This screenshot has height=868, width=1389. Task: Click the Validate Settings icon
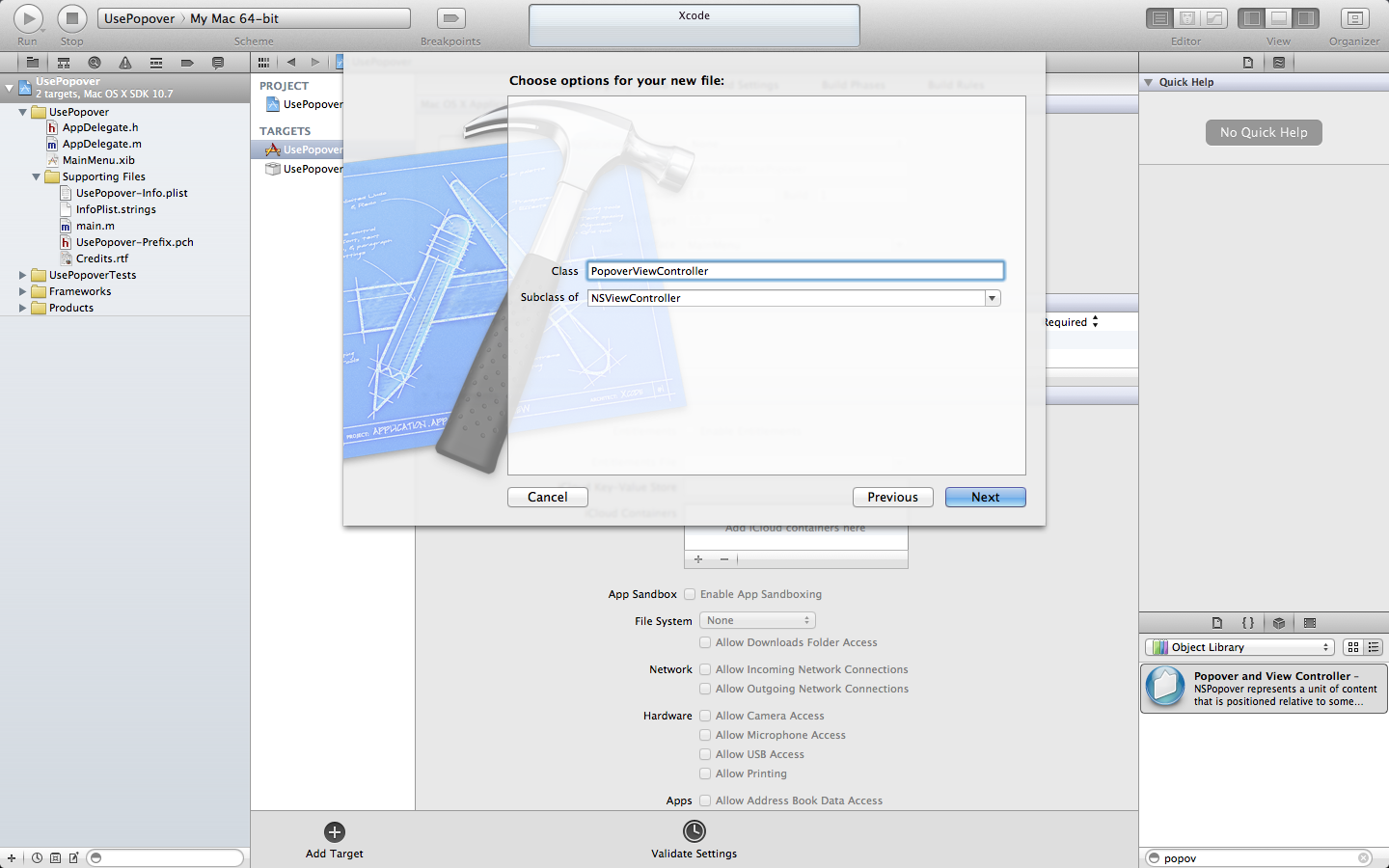[694, 831]
